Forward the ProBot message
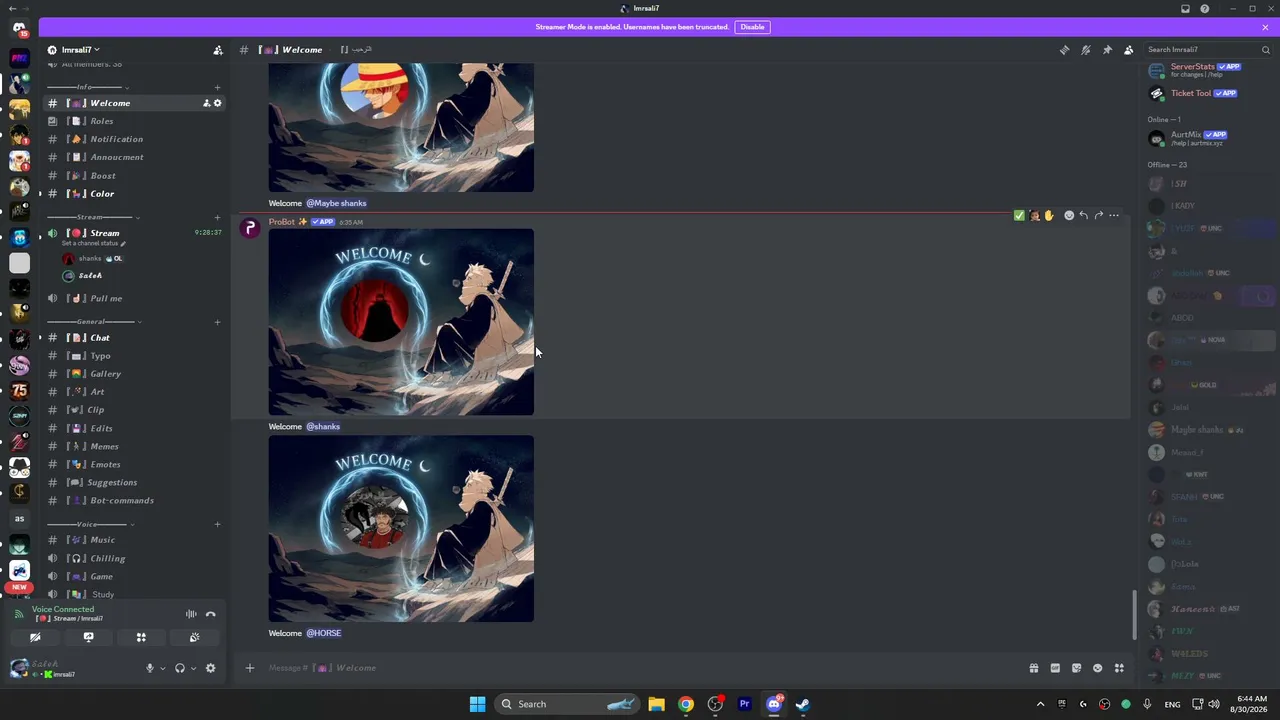Image resolution: width=1280 pixels, height=720 pixels. [1098, 215]
